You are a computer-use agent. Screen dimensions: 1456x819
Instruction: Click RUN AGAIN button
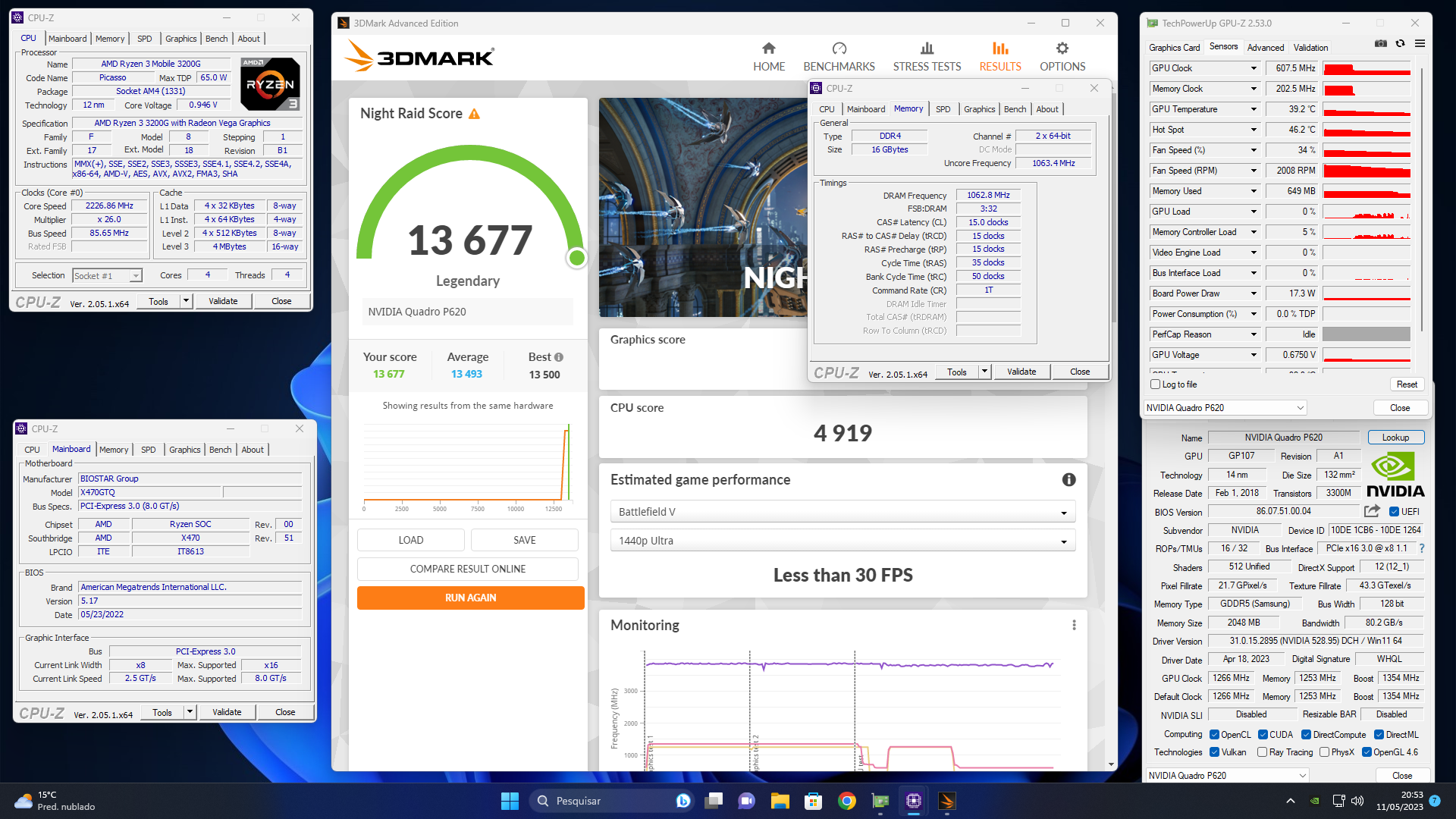coord(470,598)
